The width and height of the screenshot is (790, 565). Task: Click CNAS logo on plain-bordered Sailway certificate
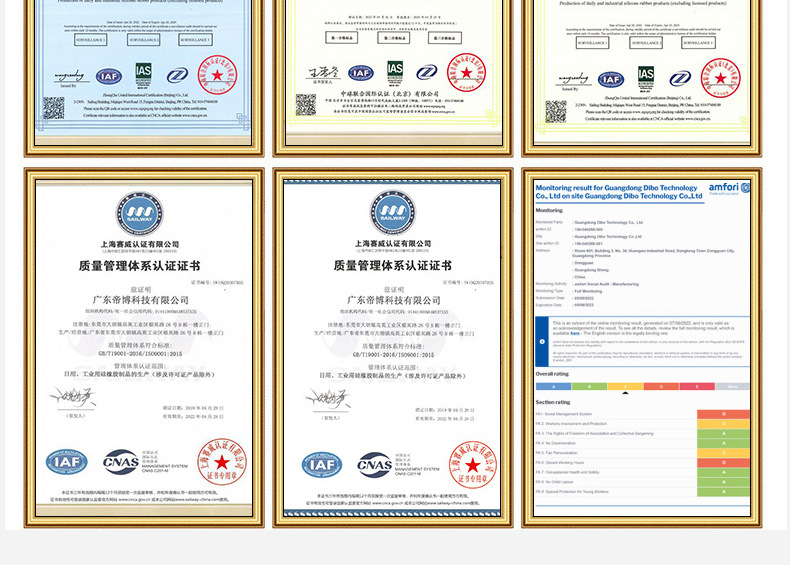point(121,462)
